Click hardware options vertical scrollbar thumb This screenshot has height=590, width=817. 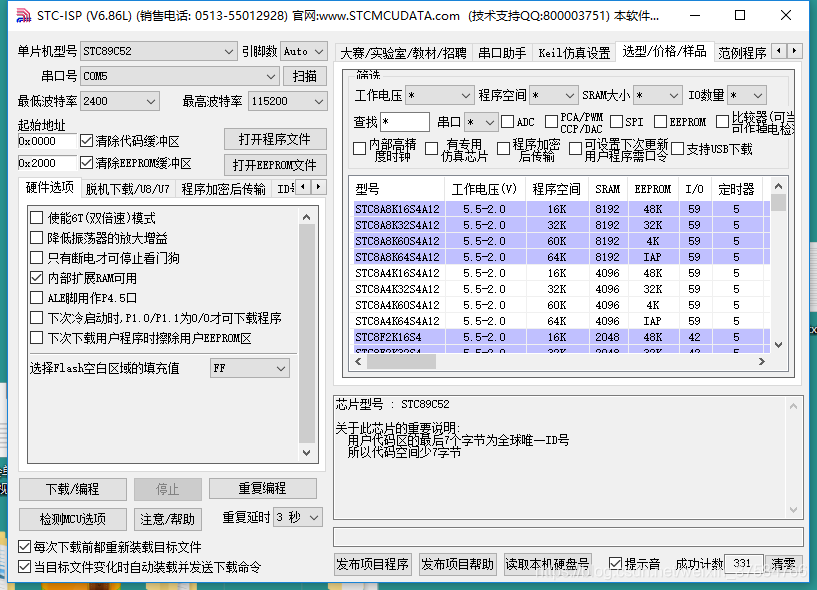coord(306,334)
